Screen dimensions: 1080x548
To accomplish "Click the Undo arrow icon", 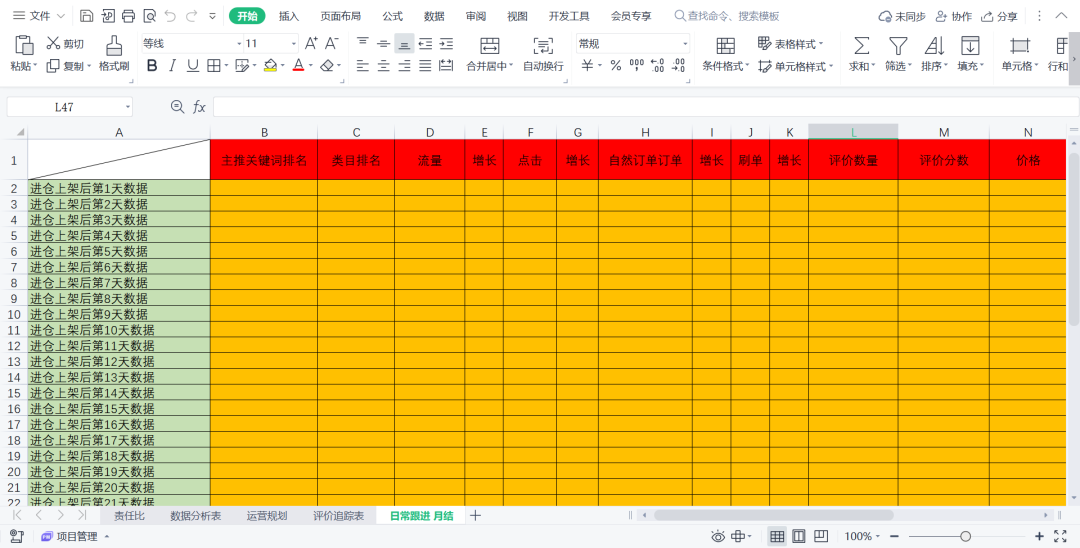I will [x=170, y=16].
